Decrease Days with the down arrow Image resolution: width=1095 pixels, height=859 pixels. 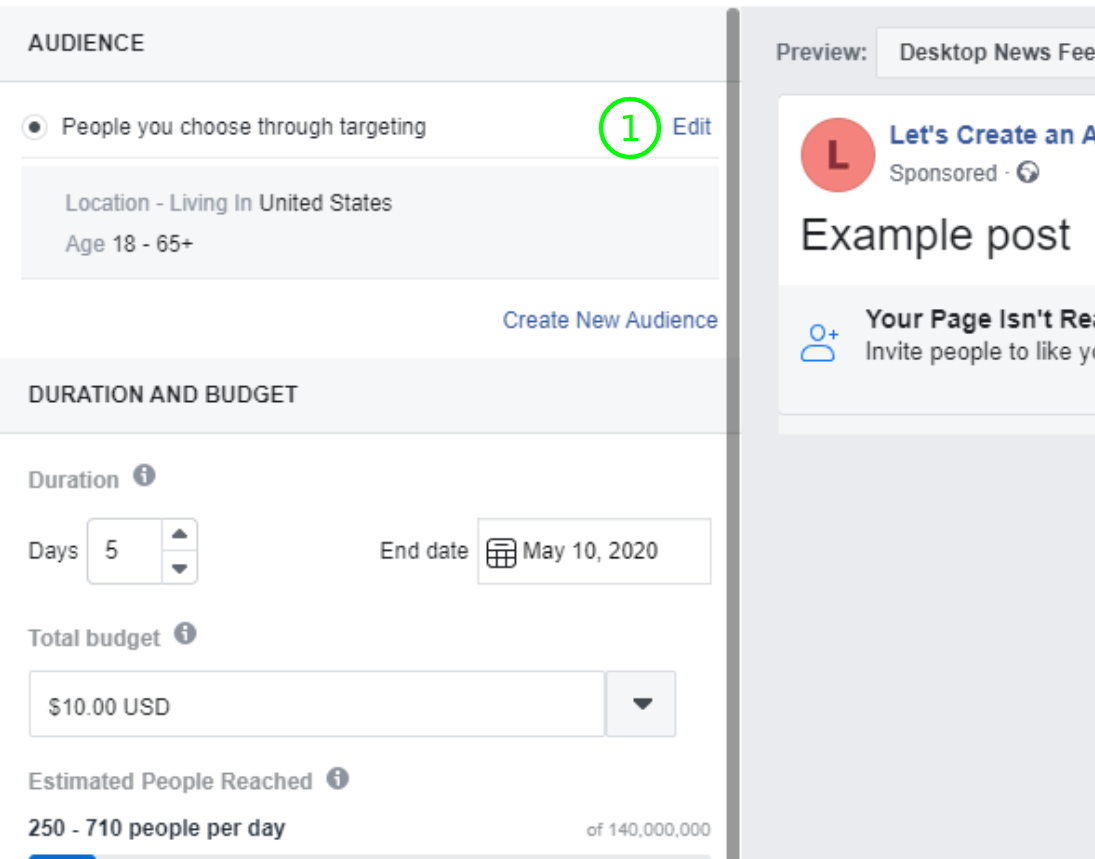click(179, 568)
